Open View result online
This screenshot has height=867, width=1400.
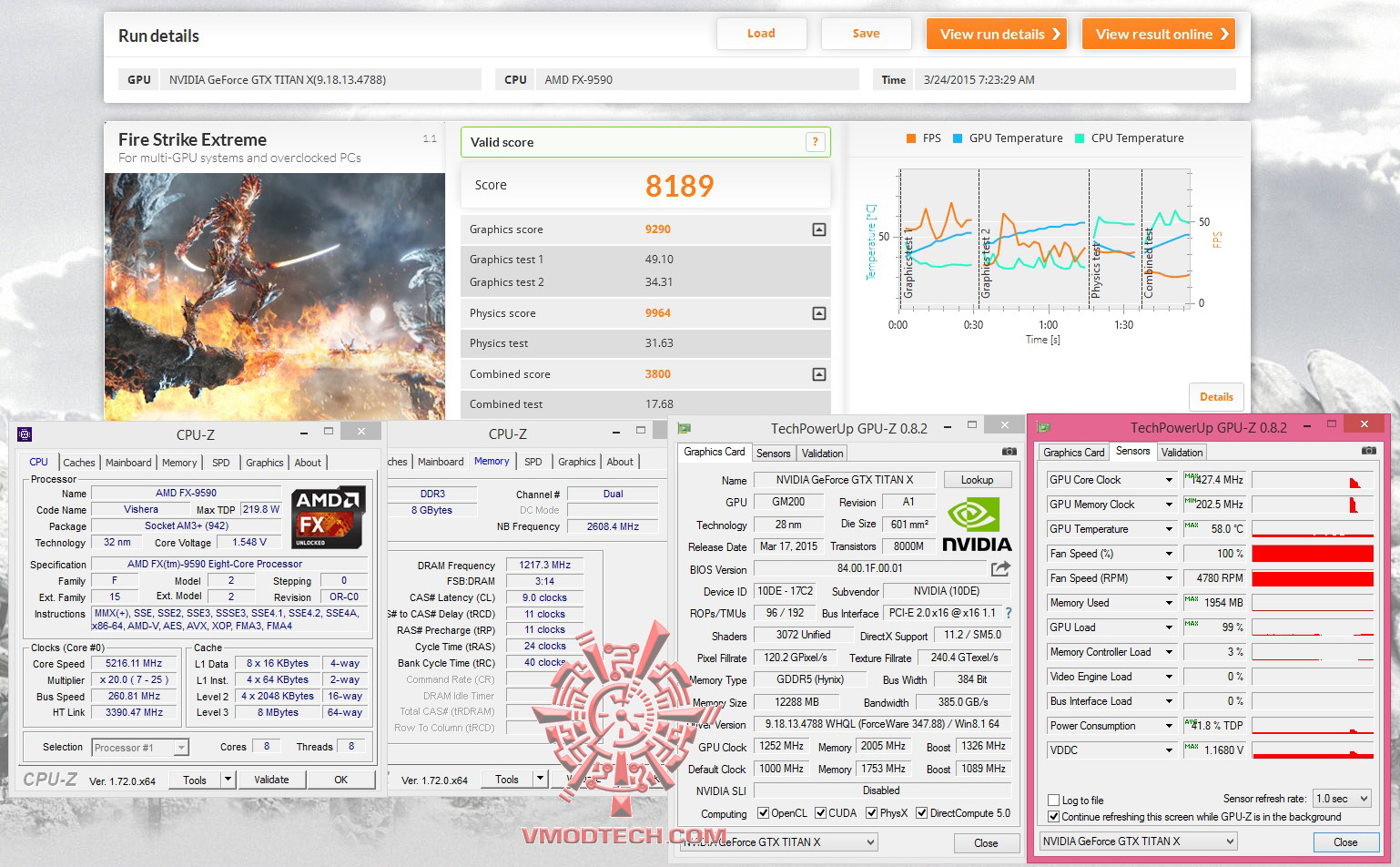(1160, 34)
